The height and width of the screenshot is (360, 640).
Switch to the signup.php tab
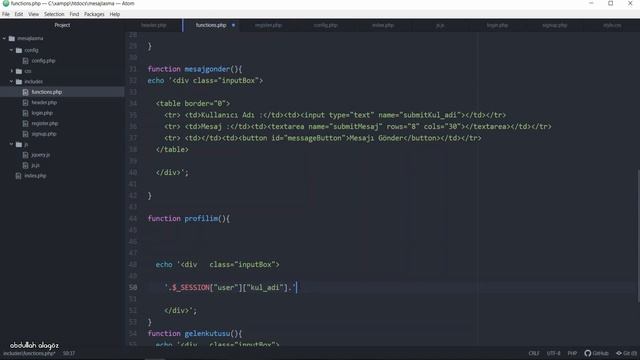[x=555, y=25]
